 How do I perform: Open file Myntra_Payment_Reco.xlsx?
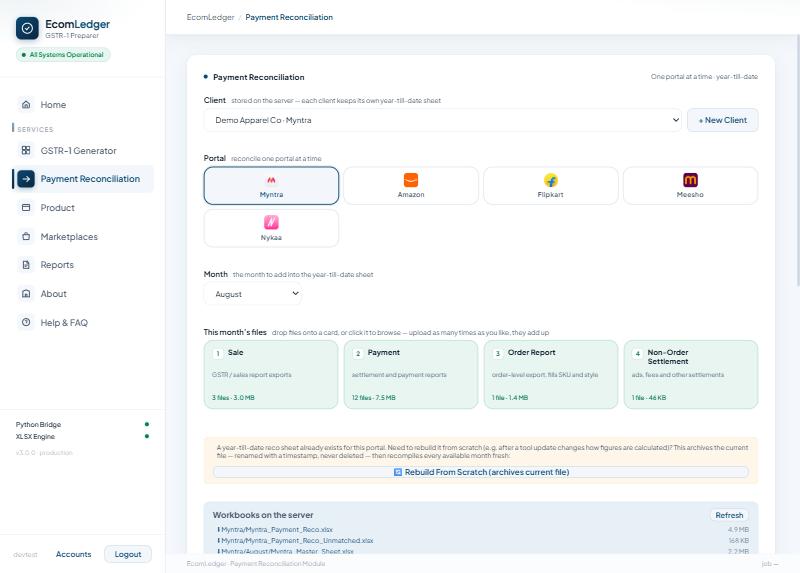tap(277, 530)
